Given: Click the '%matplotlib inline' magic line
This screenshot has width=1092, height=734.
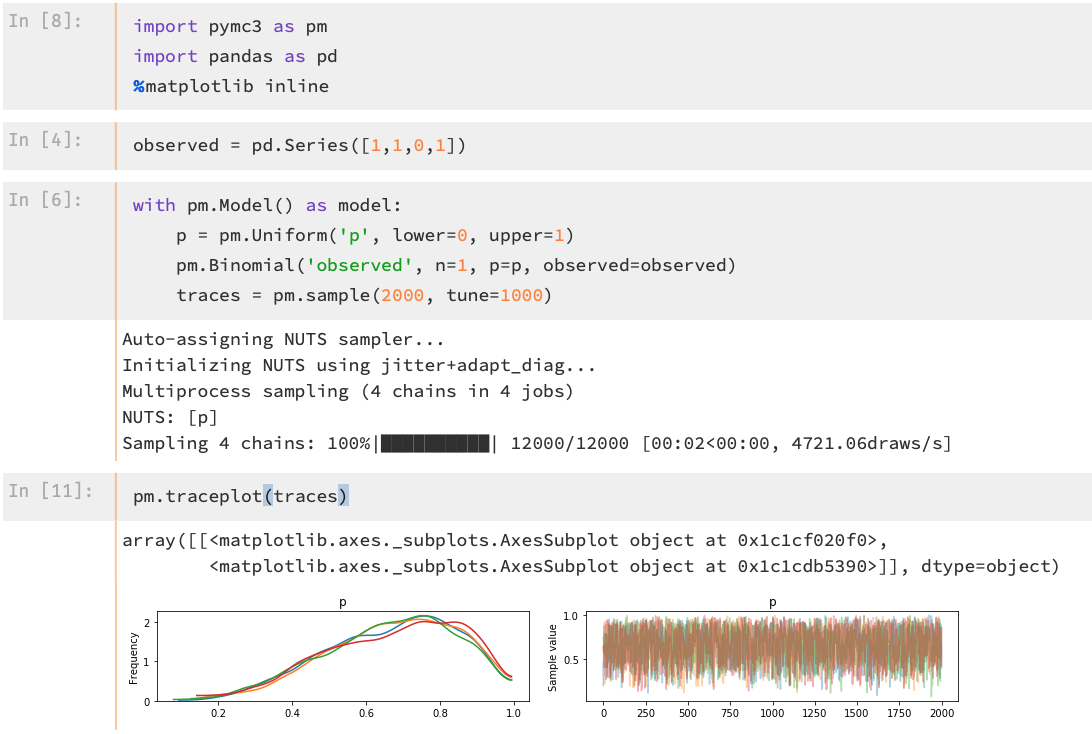Looking at the screenshot, I should pyautogui.click(x=231, y=86).
